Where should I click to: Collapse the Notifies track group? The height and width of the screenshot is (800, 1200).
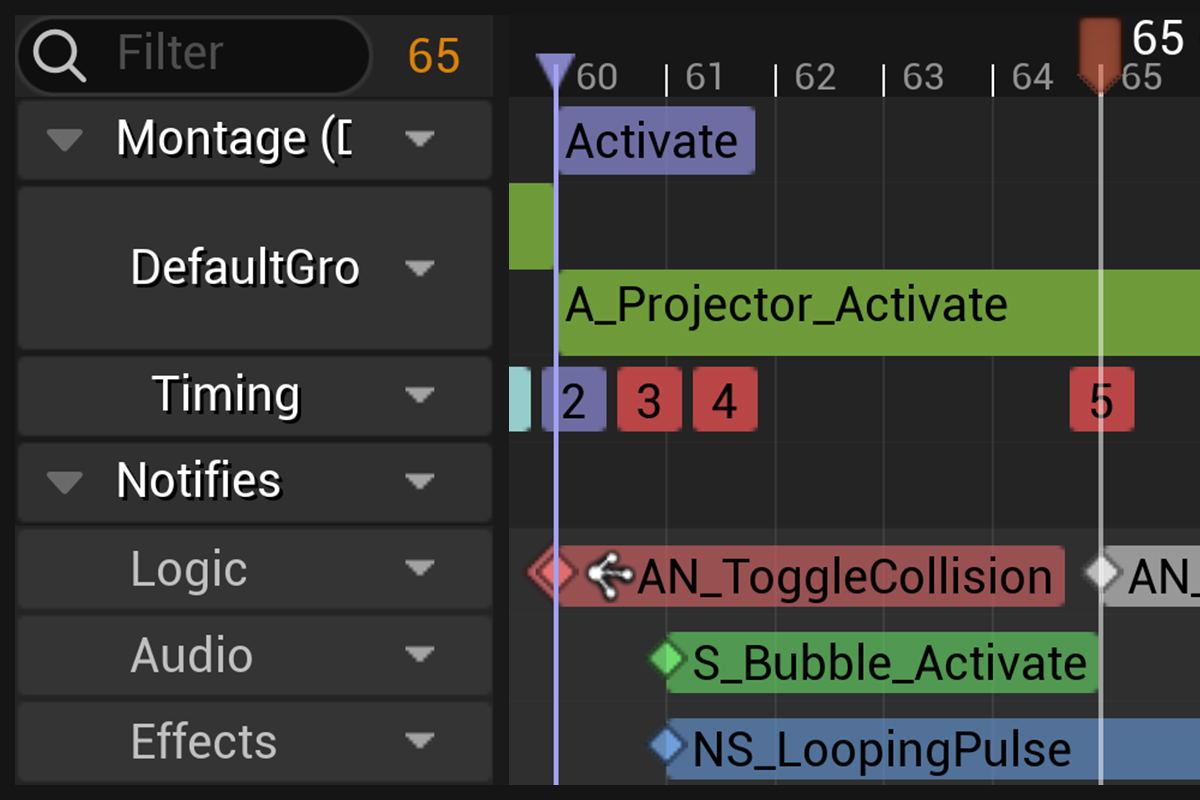point(65,482)
